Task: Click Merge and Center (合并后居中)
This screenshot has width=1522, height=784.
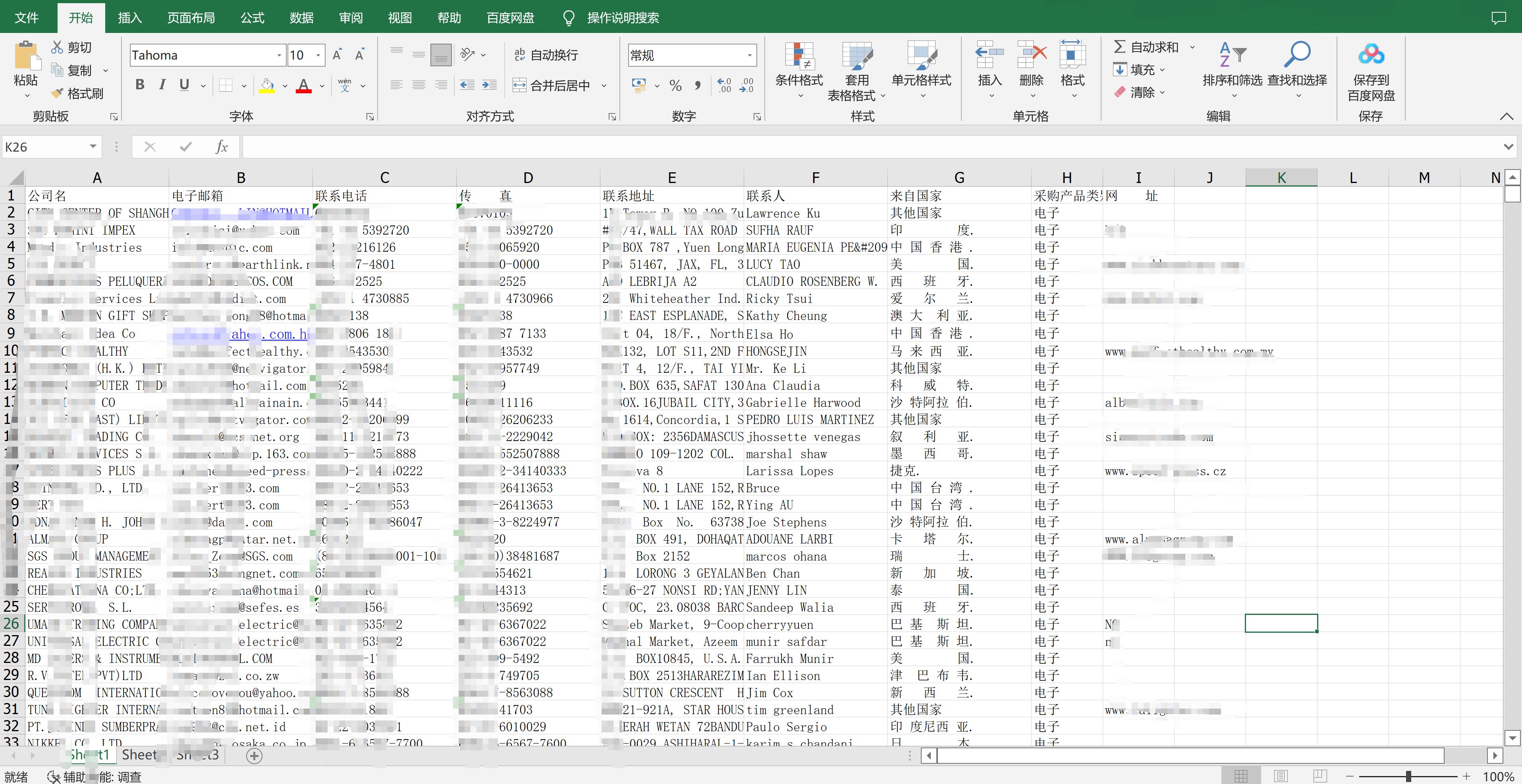Action: click(551, 86)
